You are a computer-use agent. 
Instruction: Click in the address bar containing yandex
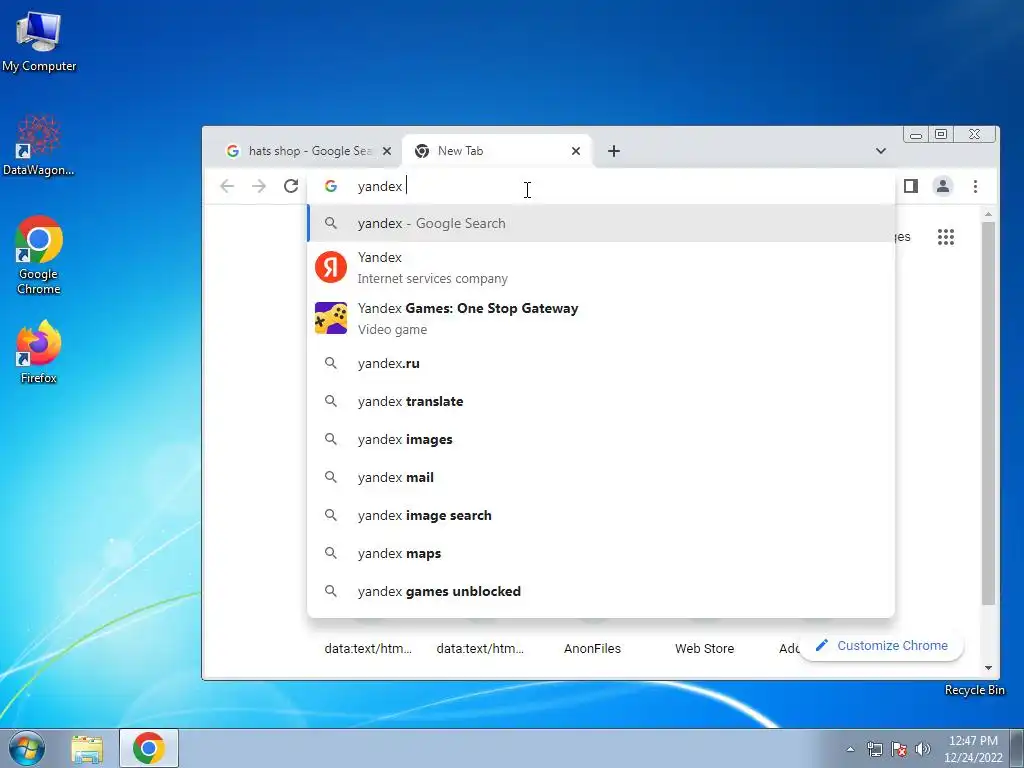pyautogui.click(x=601, y=186)
